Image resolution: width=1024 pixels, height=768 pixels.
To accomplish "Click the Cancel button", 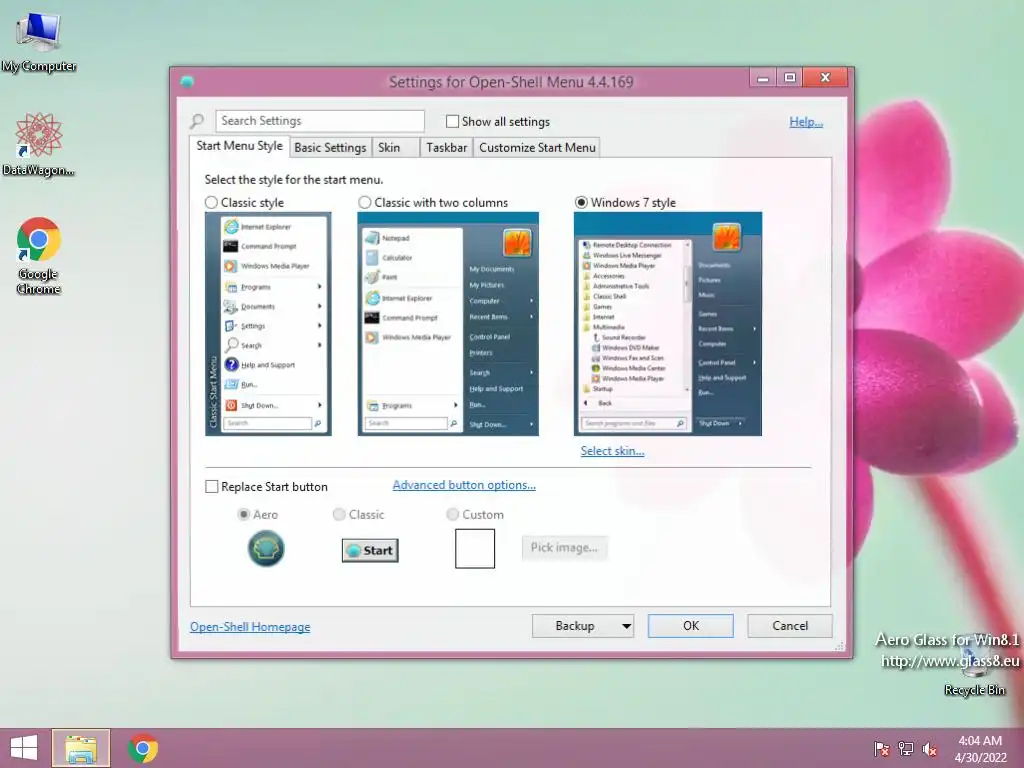I will [790, 626].
